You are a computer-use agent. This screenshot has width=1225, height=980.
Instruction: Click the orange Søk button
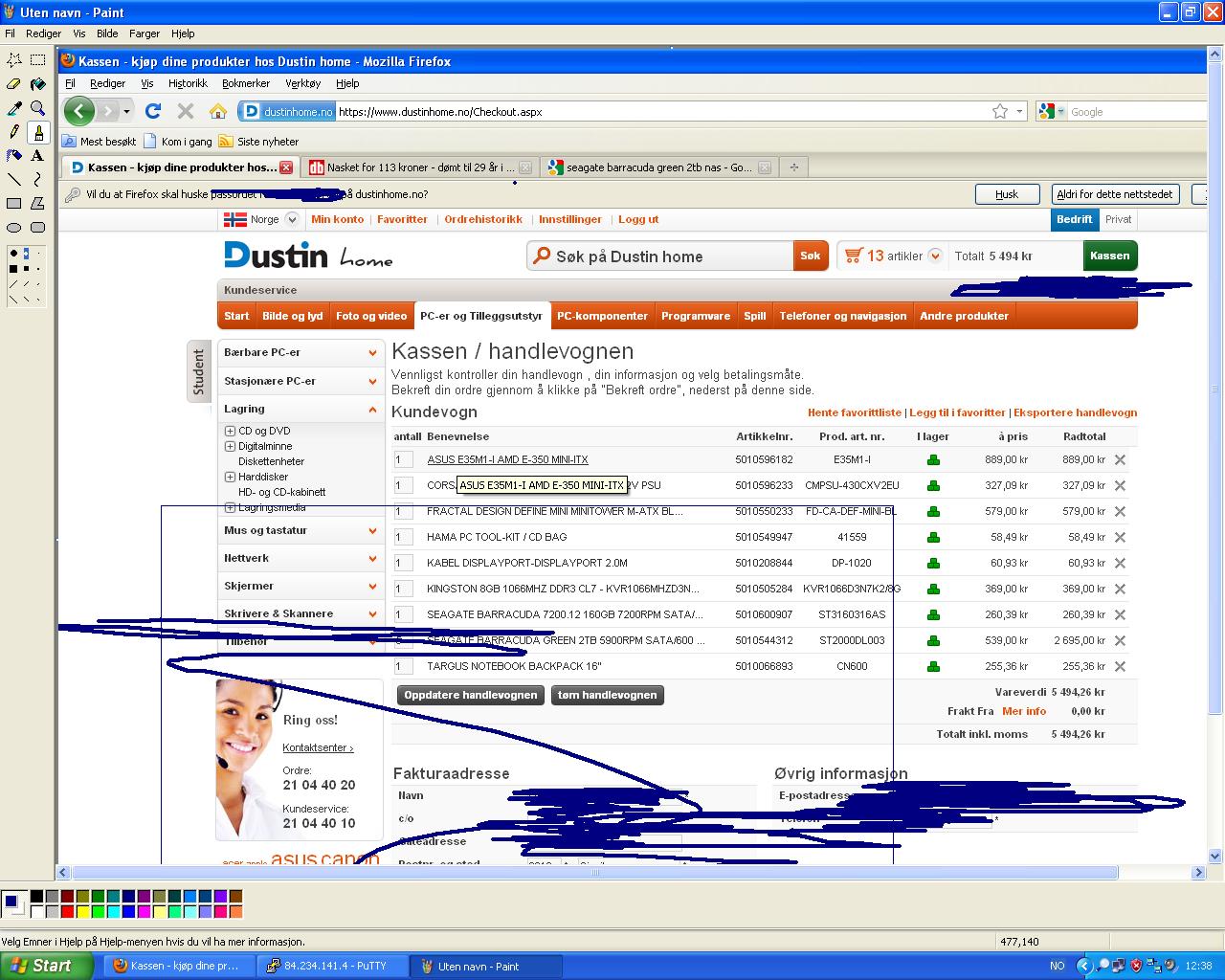811,256
